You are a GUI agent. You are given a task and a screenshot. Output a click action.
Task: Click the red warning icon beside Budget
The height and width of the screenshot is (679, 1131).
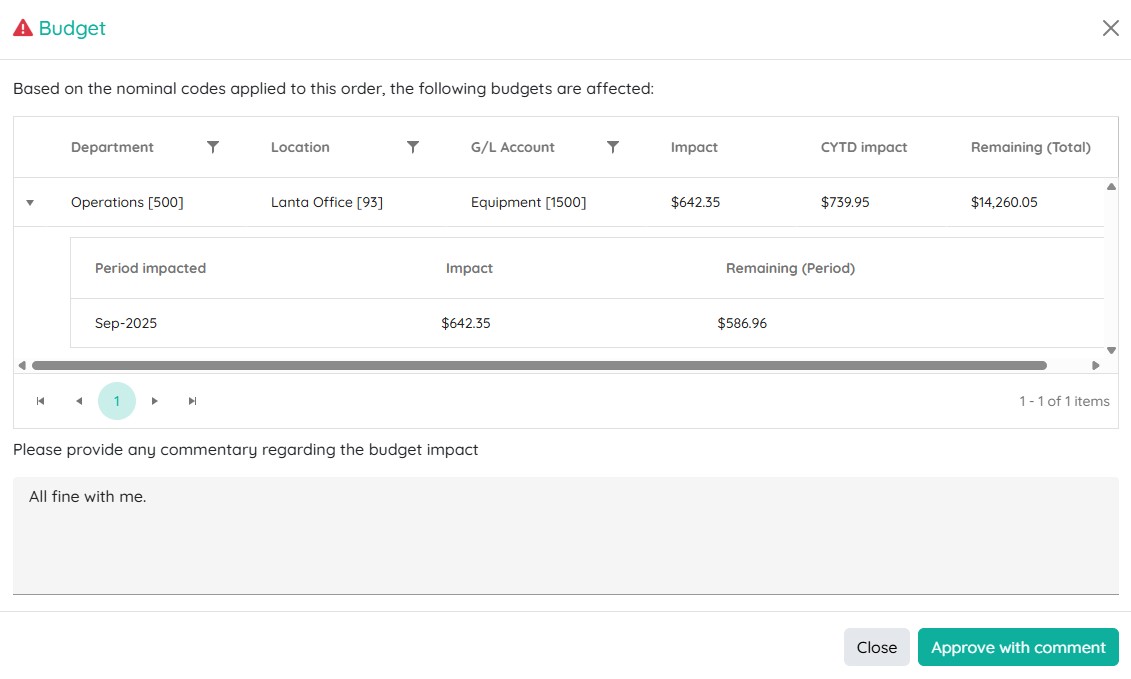pos(23,28)
